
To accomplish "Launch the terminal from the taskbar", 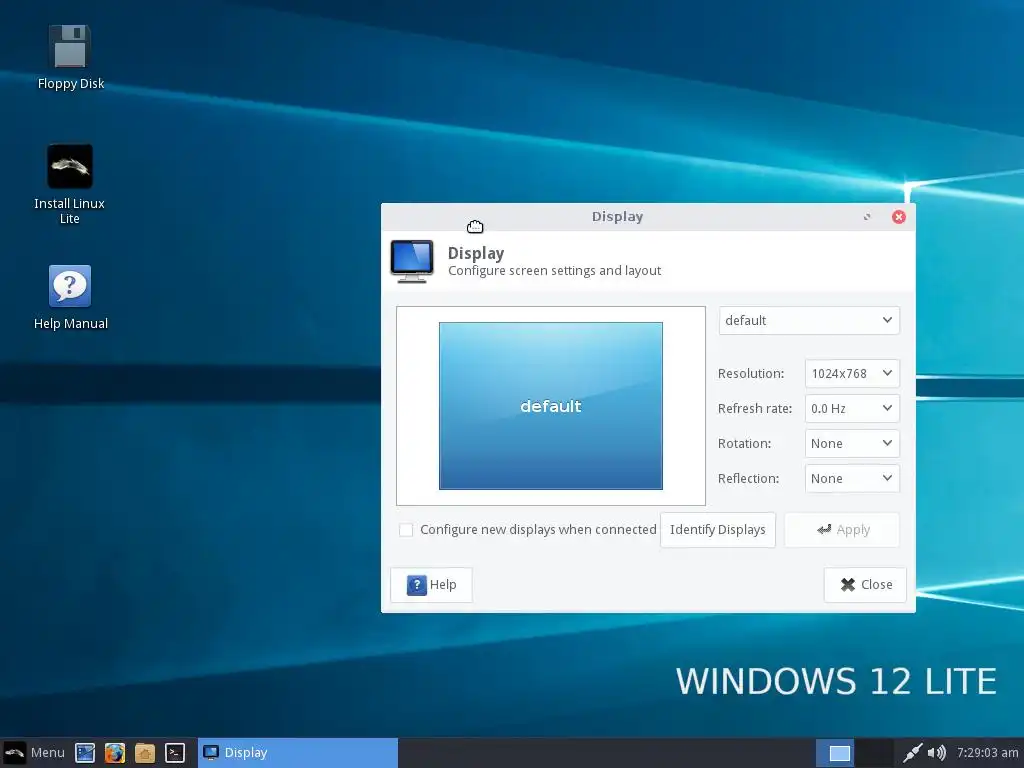I will pos(174,753).
